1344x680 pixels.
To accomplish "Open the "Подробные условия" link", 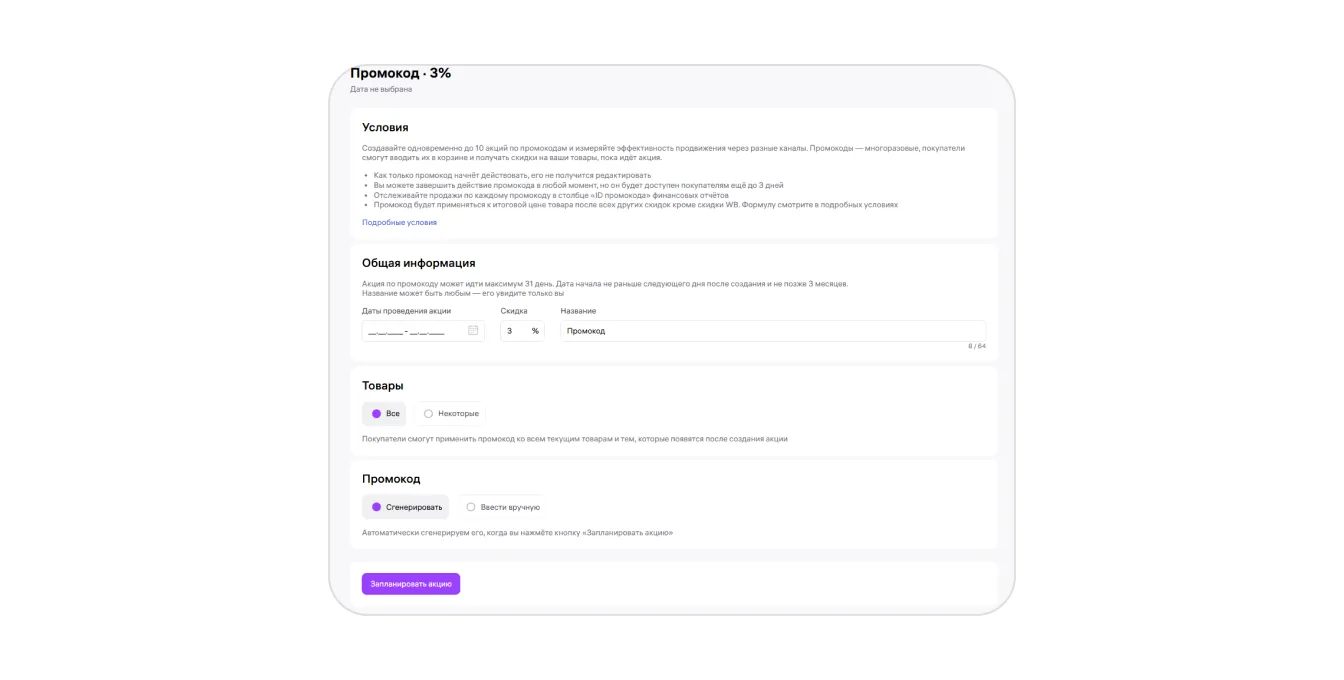I will click(x=399, y=223).
